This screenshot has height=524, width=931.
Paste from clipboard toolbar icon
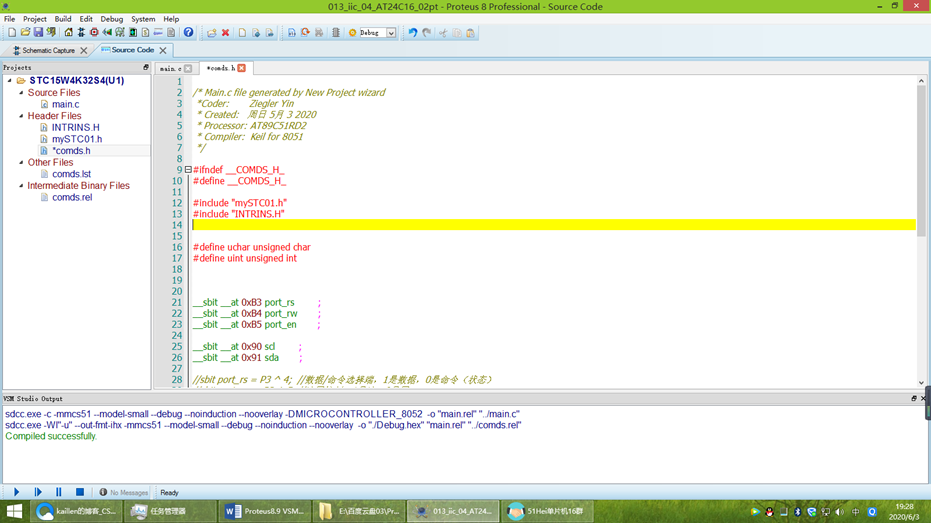[x=470, y=33]
